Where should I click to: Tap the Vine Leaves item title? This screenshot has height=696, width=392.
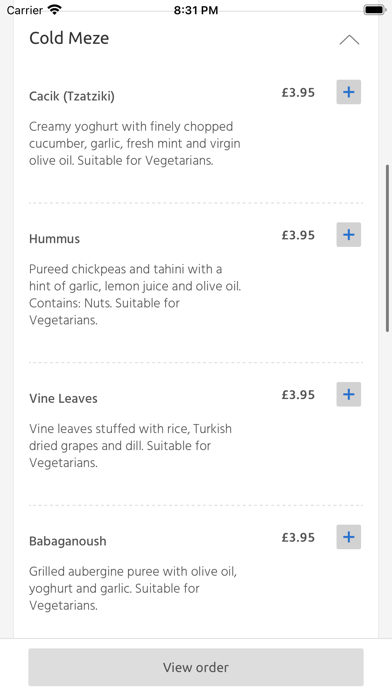coord(63,399)
